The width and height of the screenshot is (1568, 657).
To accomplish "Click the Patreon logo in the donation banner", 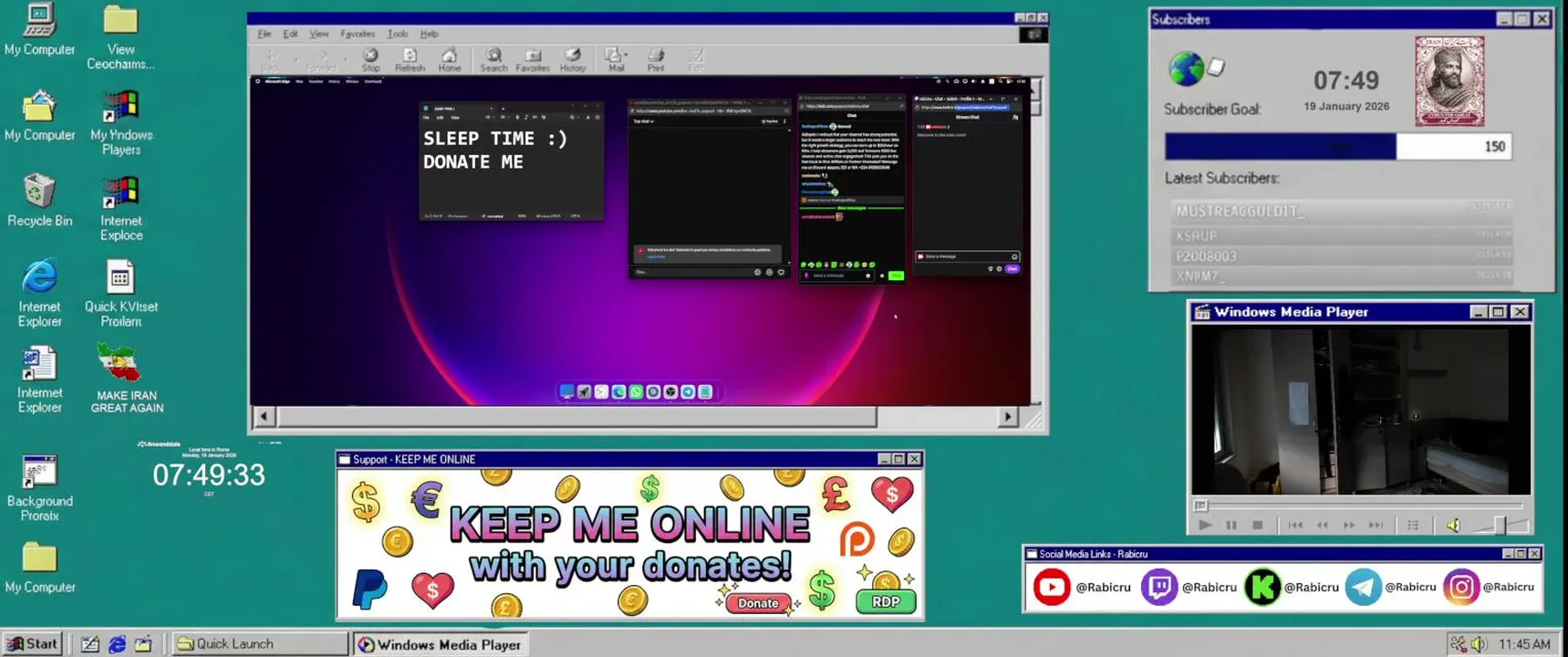I will 857,539.
